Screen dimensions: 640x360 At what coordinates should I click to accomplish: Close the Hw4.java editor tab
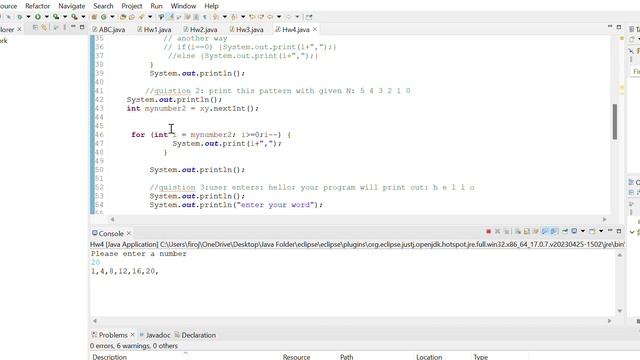coord(315,29)
